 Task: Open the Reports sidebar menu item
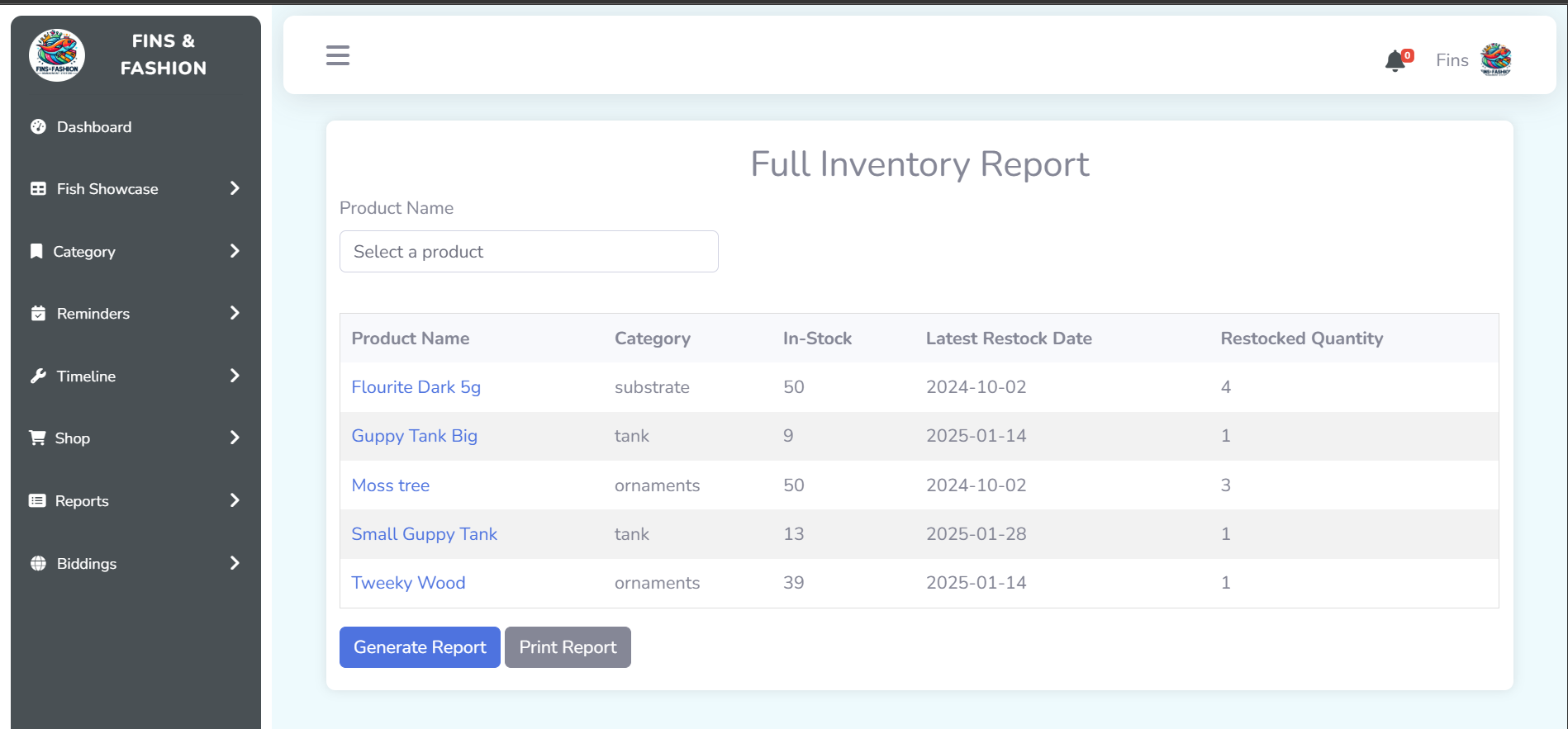click(x=82, y=501)
